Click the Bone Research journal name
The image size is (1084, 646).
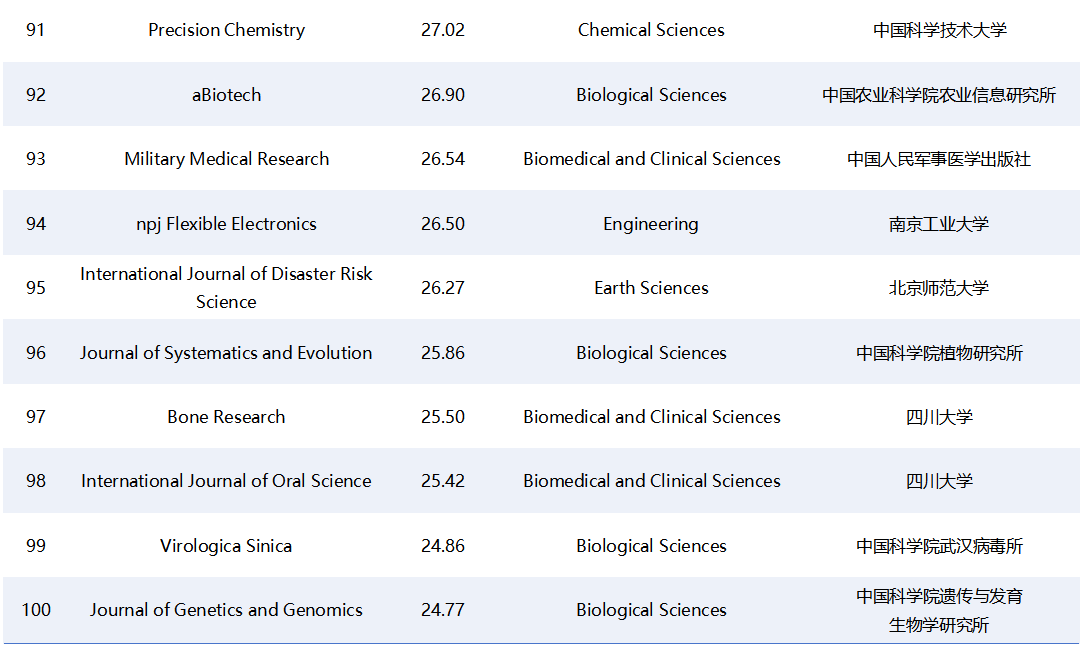226,417
